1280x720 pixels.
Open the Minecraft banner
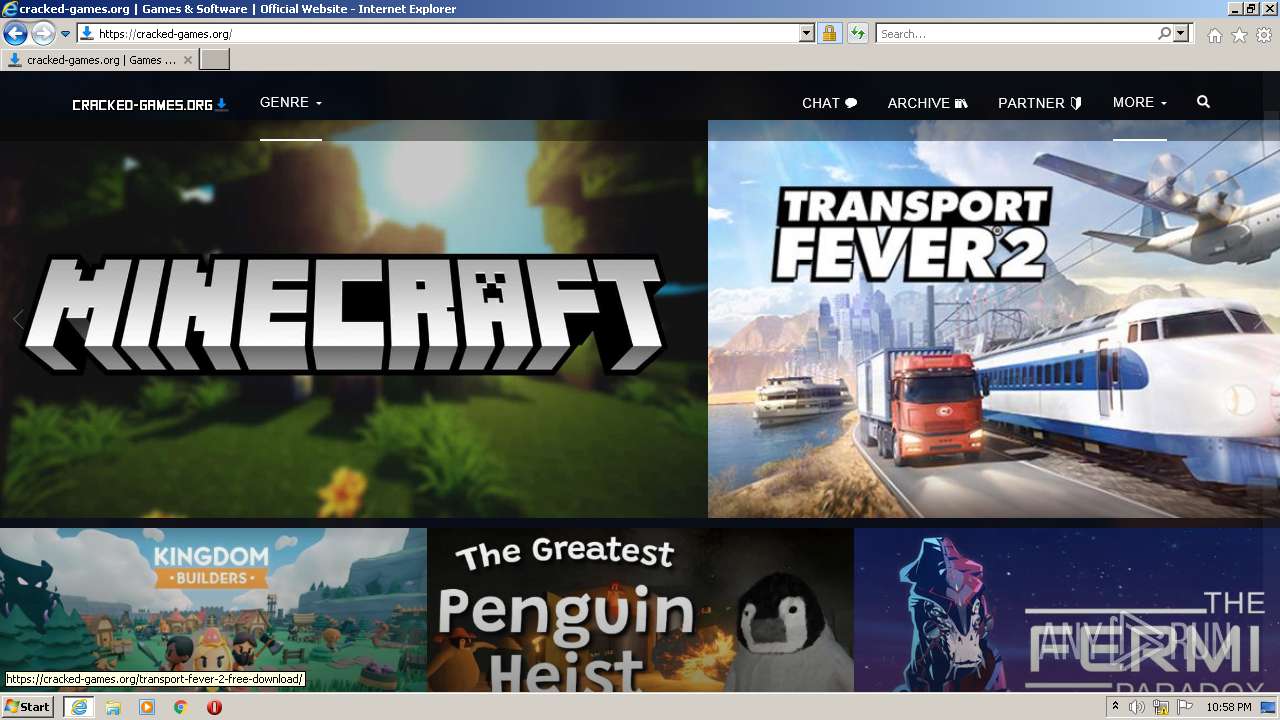point(353,319)
